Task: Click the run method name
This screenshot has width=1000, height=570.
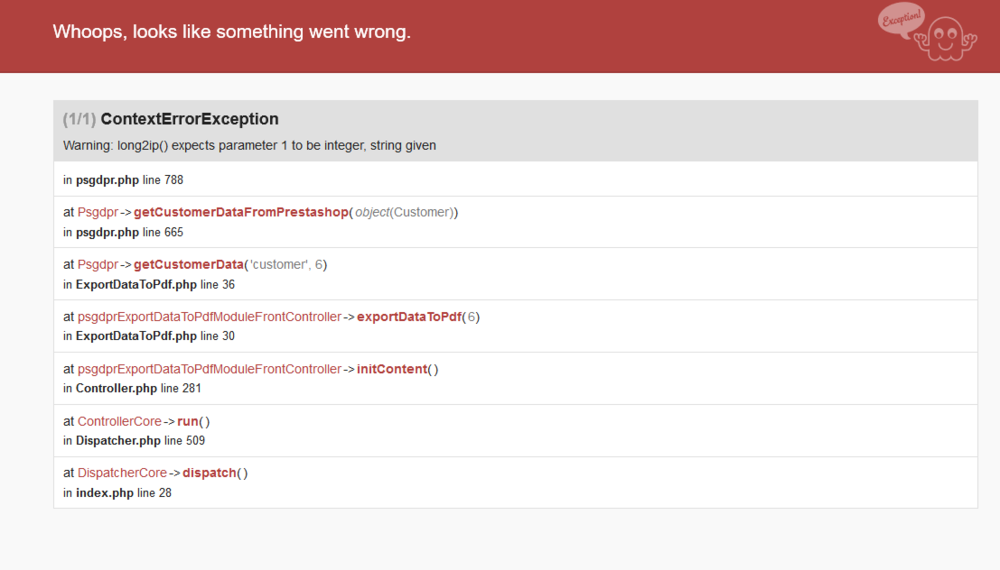Action: (x=188, y=421)
